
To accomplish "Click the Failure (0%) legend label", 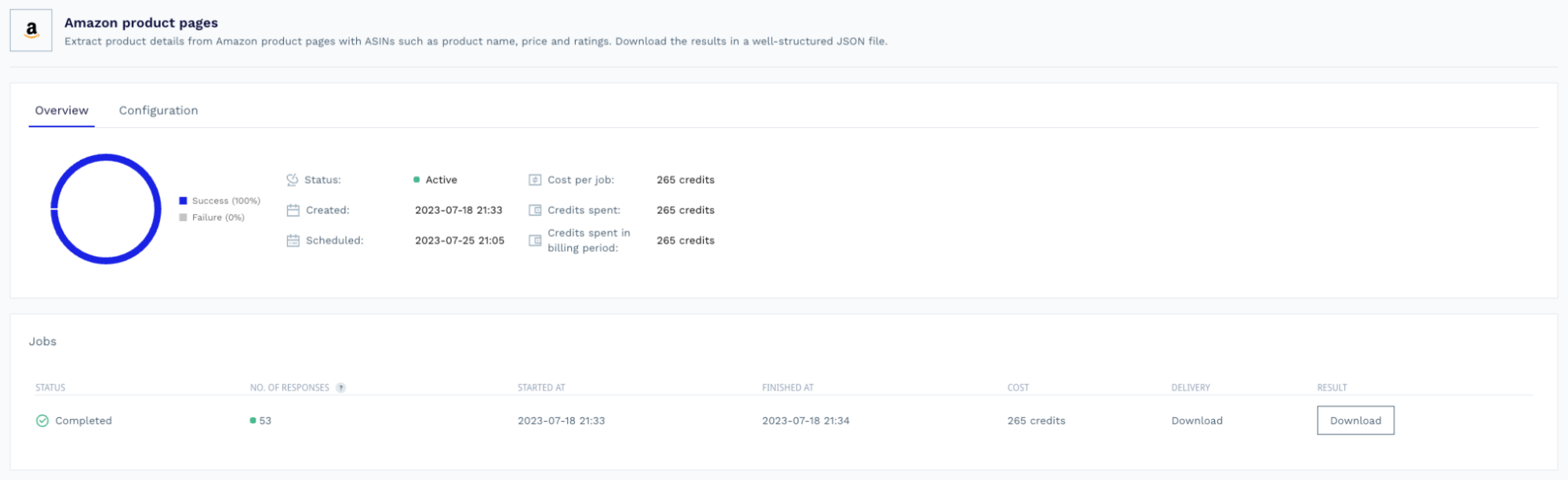I will coord(218,217).
